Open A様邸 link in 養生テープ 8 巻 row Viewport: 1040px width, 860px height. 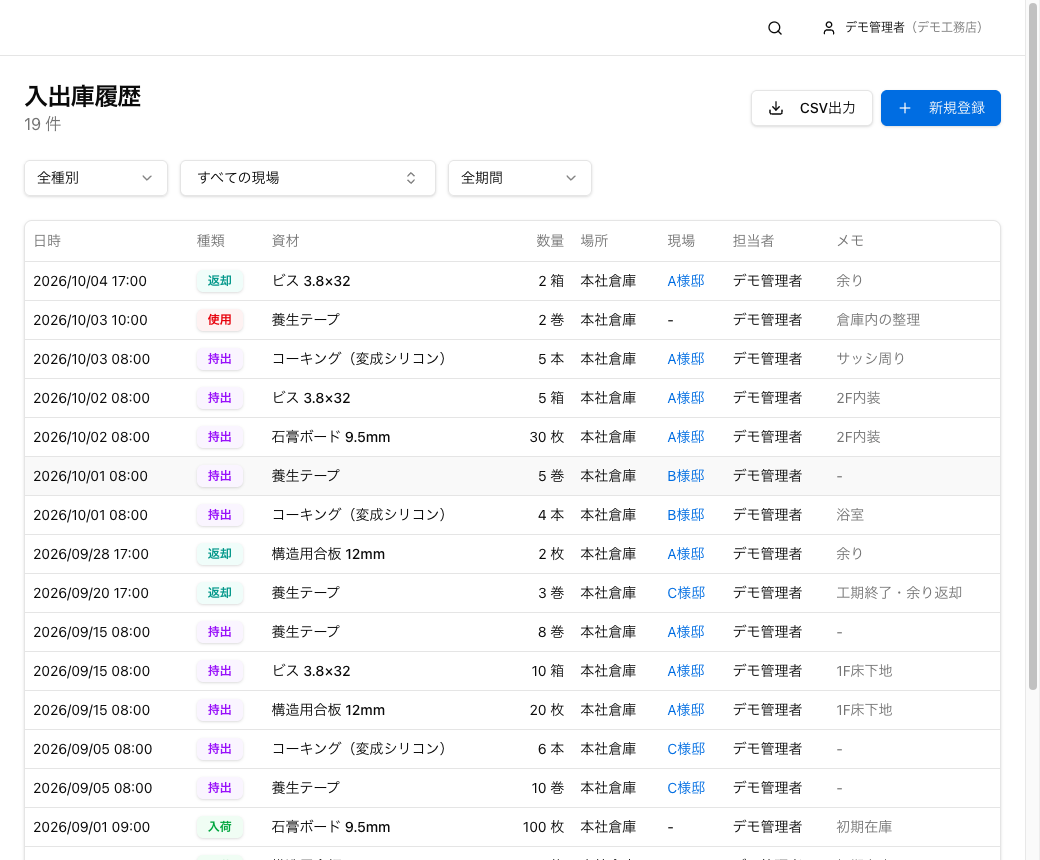point(686,632)
